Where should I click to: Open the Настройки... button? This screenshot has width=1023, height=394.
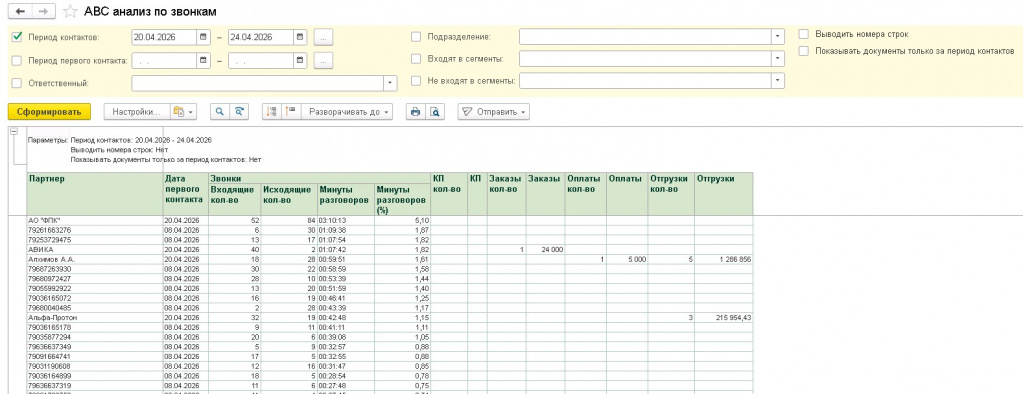click(136, 112)
